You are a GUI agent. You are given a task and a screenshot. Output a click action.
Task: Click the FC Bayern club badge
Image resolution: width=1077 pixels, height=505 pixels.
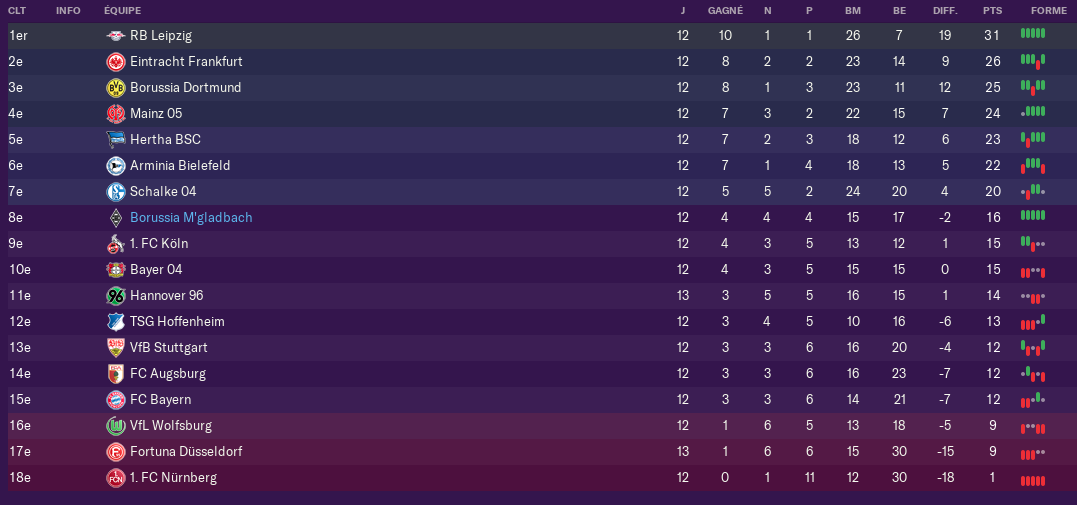coord(115,400)
